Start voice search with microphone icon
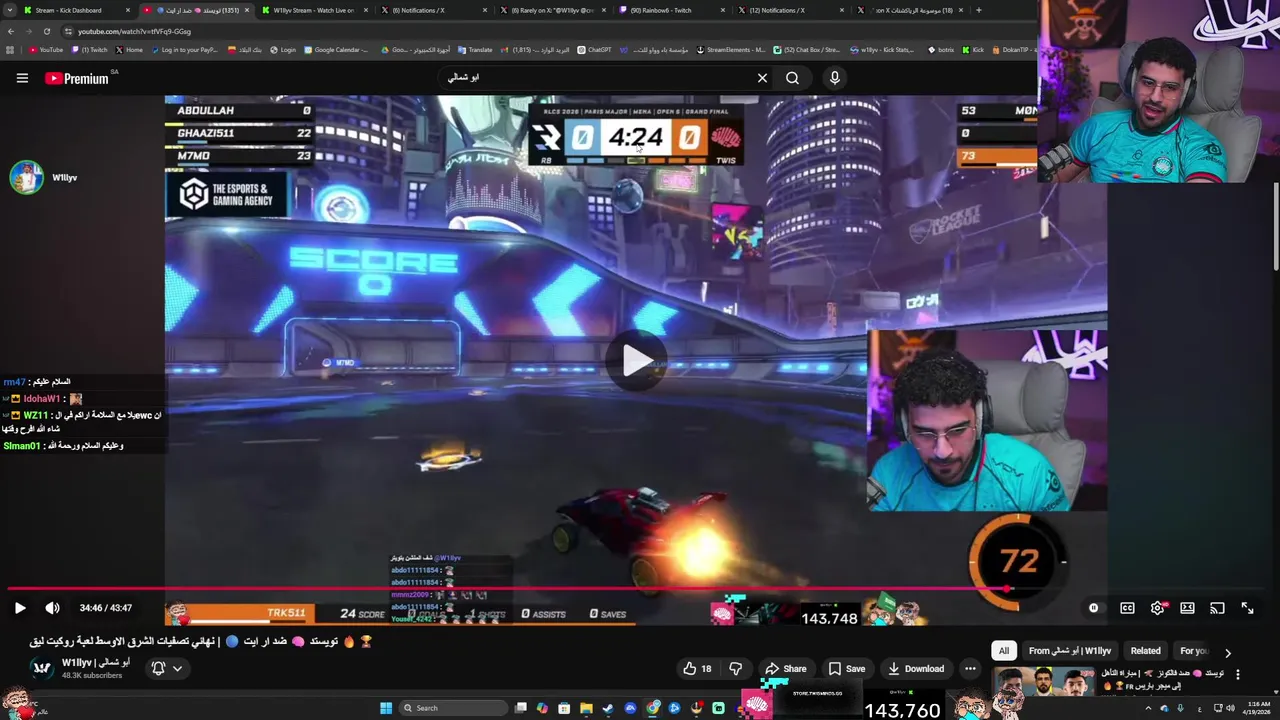 [835, 78]
